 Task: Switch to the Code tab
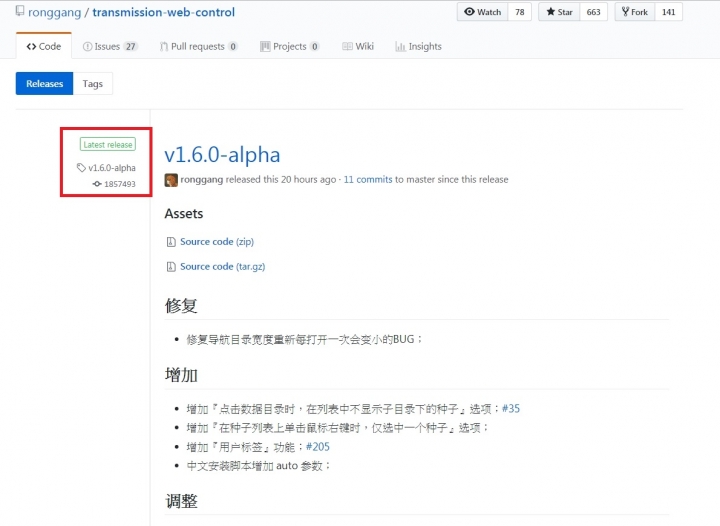tap(44, 46)
